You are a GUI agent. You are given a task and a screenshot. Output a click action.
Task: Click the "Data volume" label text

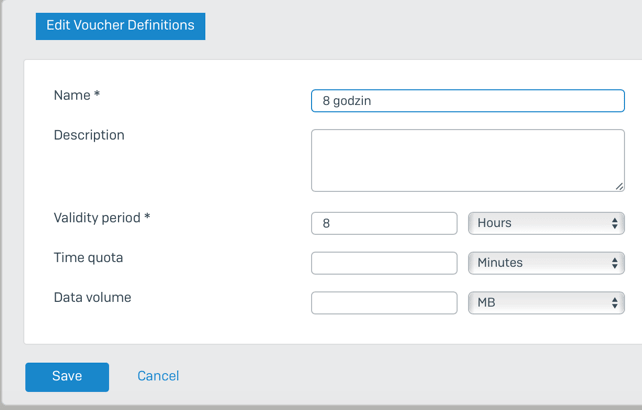pos(92,297)
